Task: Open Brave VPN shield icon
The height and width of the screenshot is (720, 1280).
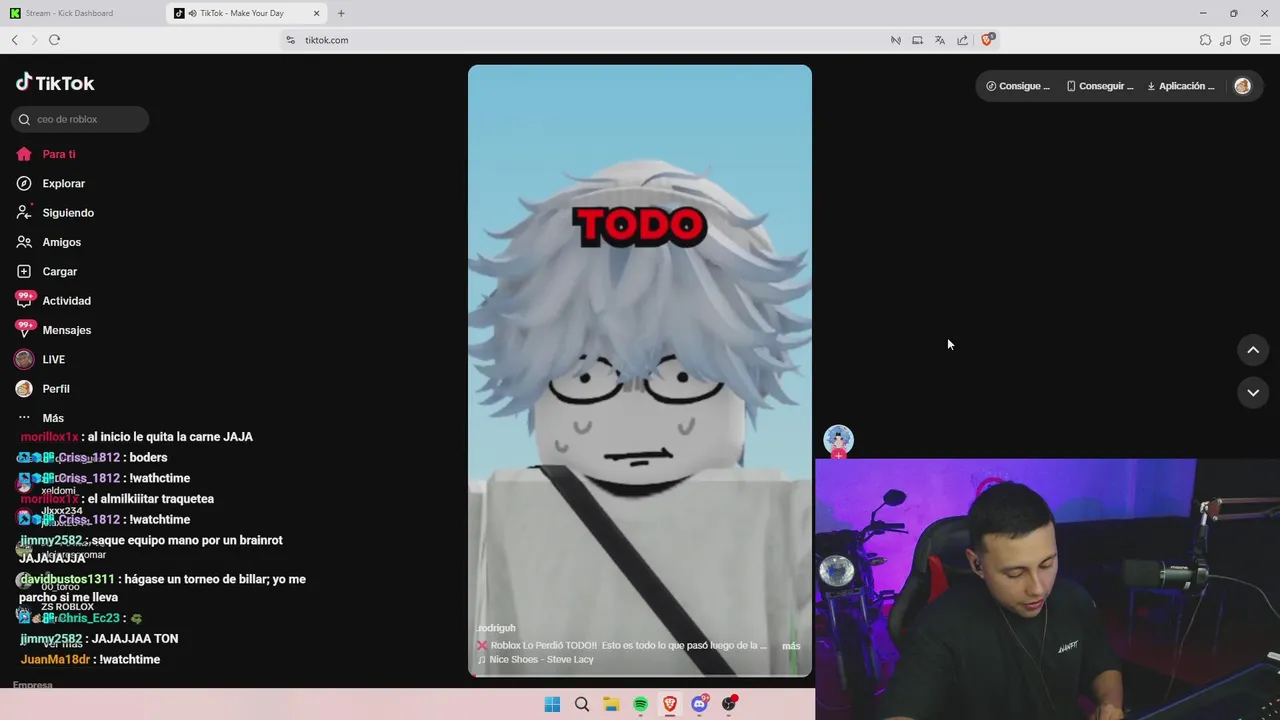Action: click(x=1245, y=40)
